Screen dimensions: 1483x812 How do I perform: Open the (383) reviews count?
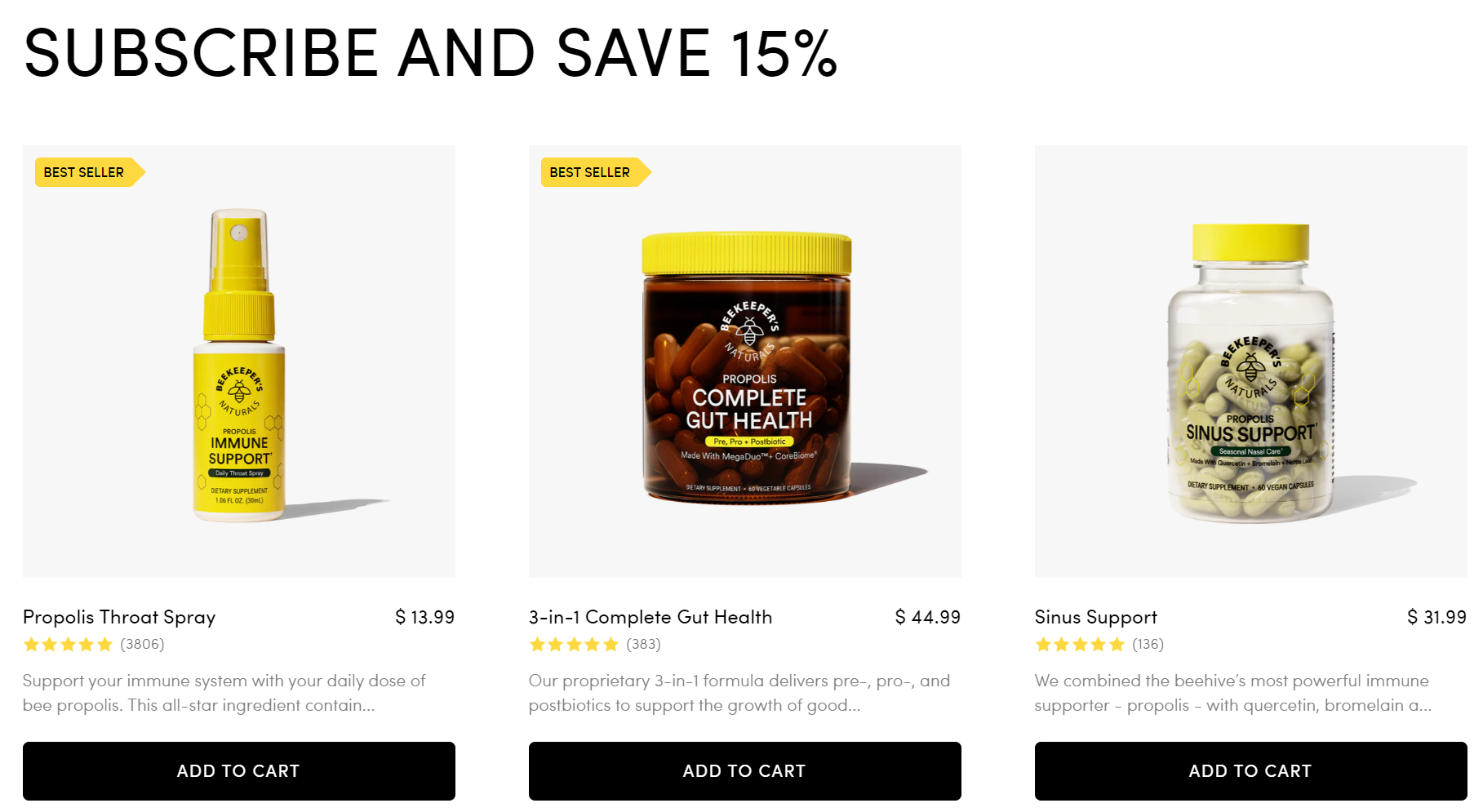click(x=643, y=645)
